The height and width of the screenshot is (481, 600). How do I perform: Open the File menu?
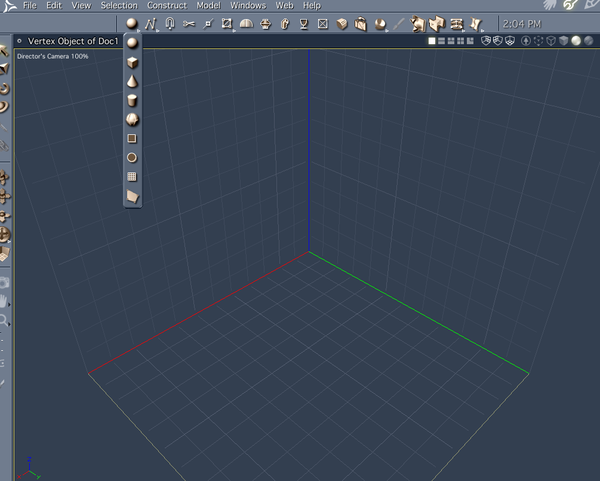[29, 5]
